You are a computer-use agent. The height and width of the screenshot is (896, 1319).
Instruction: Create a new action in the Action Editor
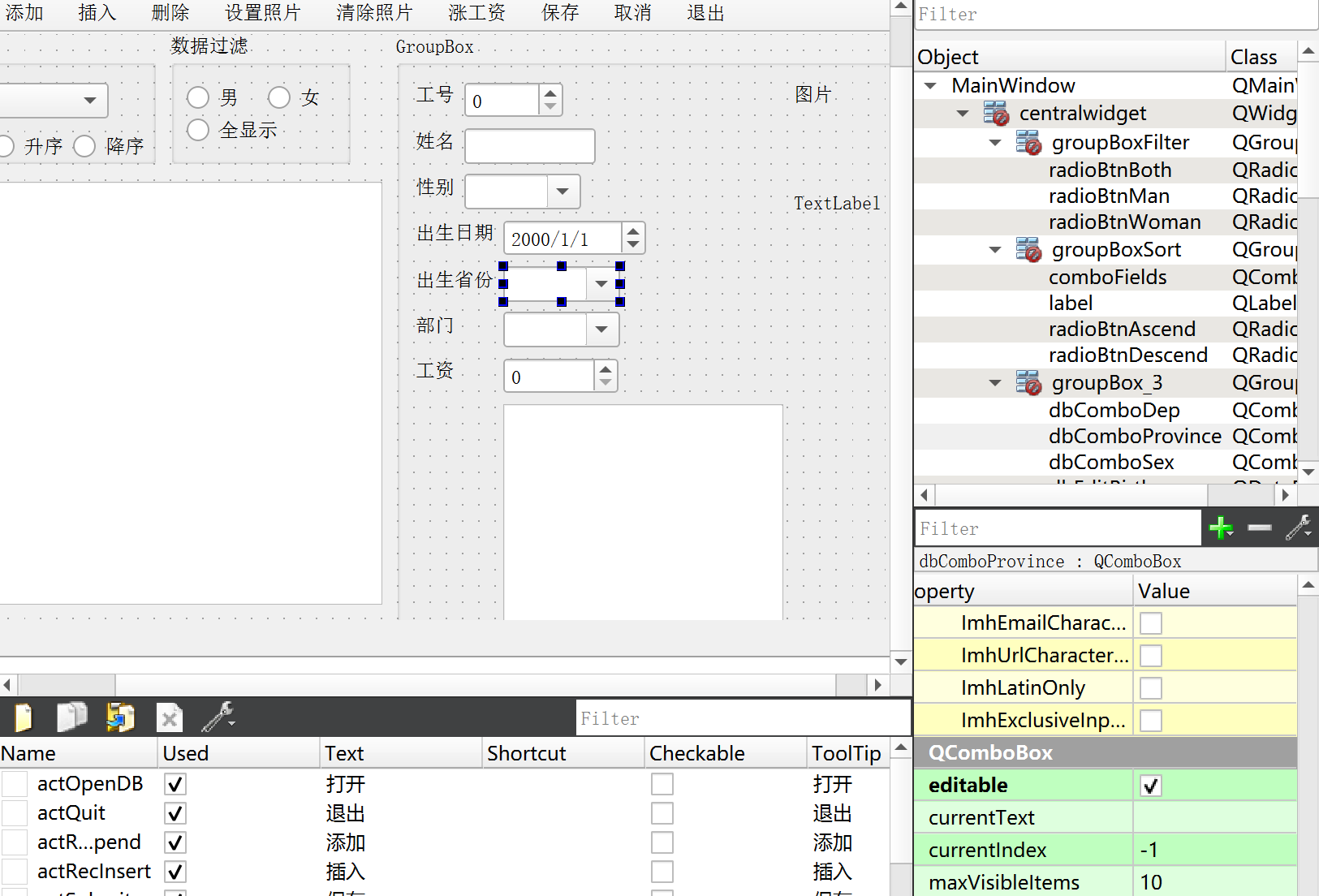[x=22, y=717]
